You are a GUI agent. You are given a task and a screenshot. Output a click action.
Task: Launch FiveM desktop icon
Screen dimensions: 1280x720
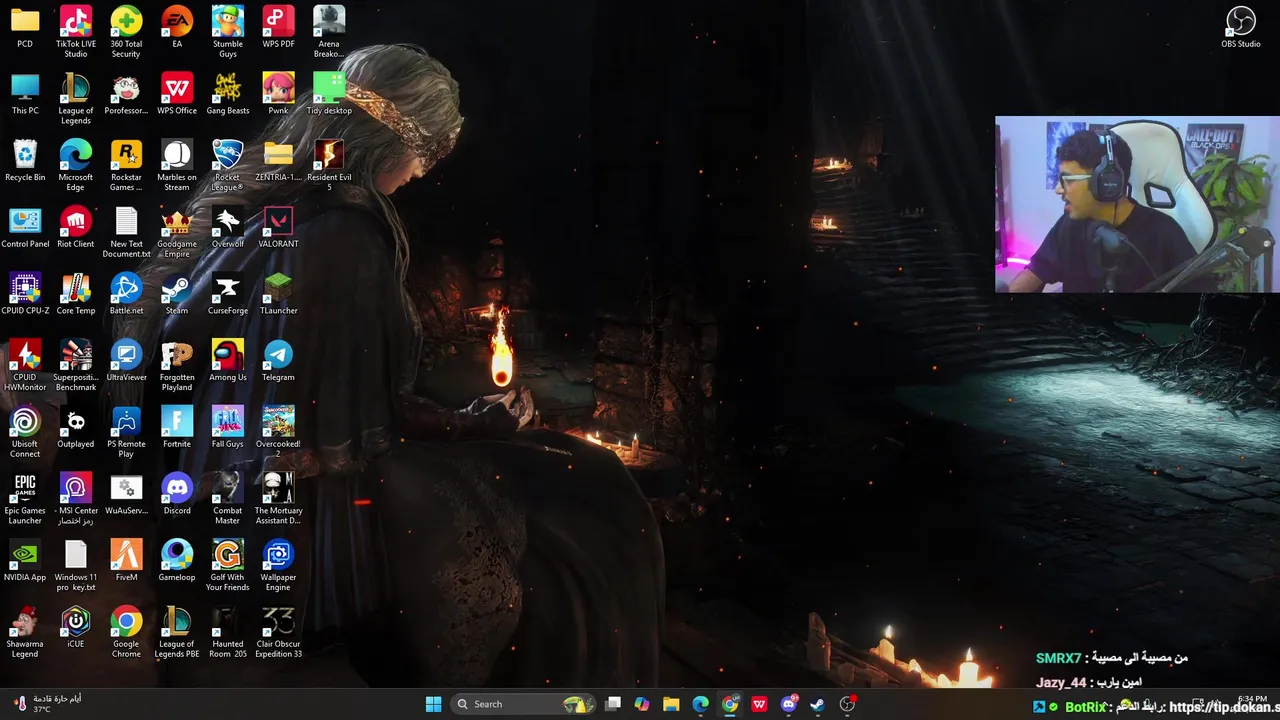coord(126,561)
